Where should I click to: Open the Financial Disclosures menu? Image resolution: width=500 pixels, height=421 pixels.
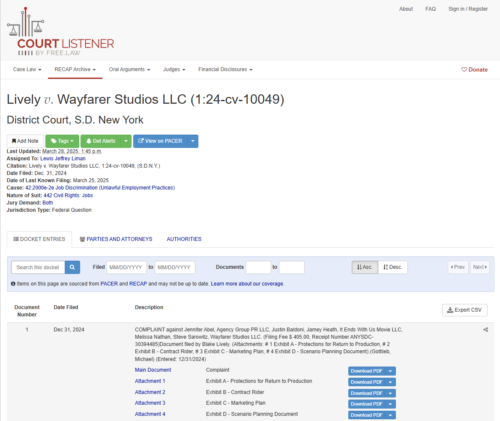click(x=225, y=69)
